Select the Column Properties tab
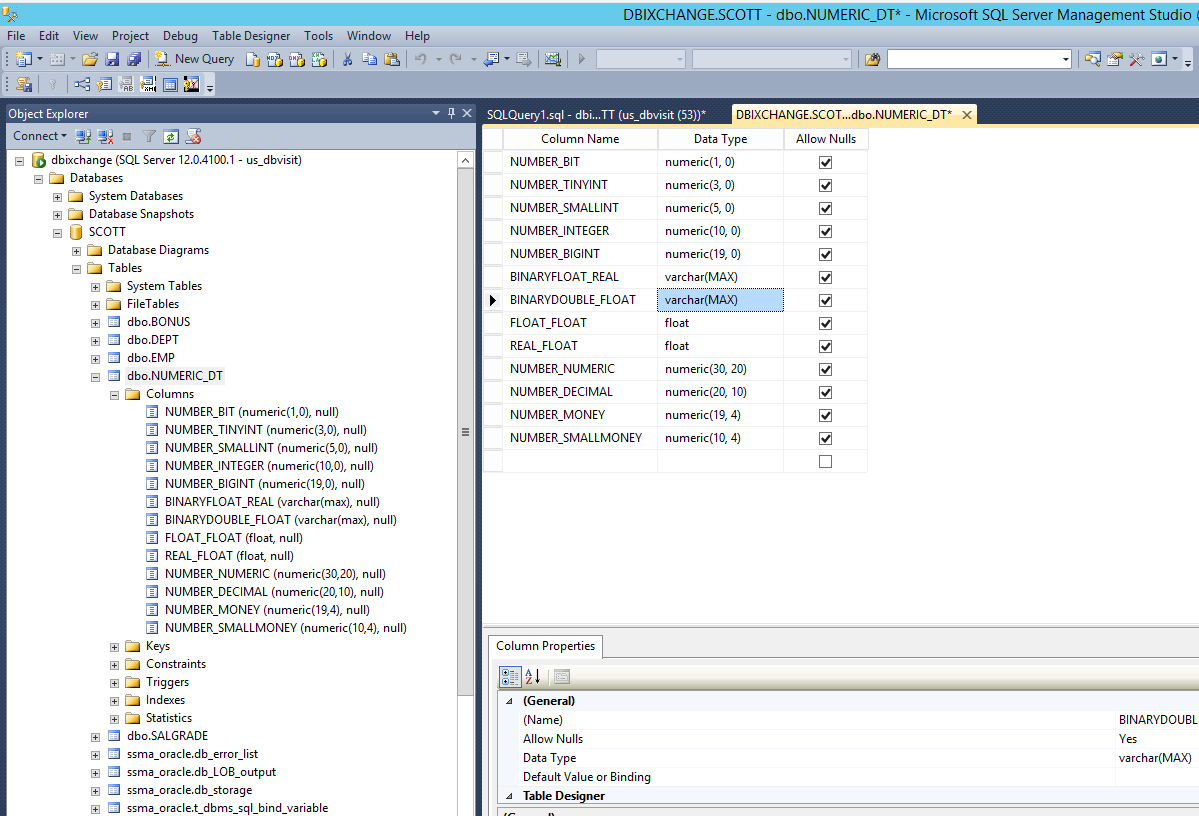 545,646
